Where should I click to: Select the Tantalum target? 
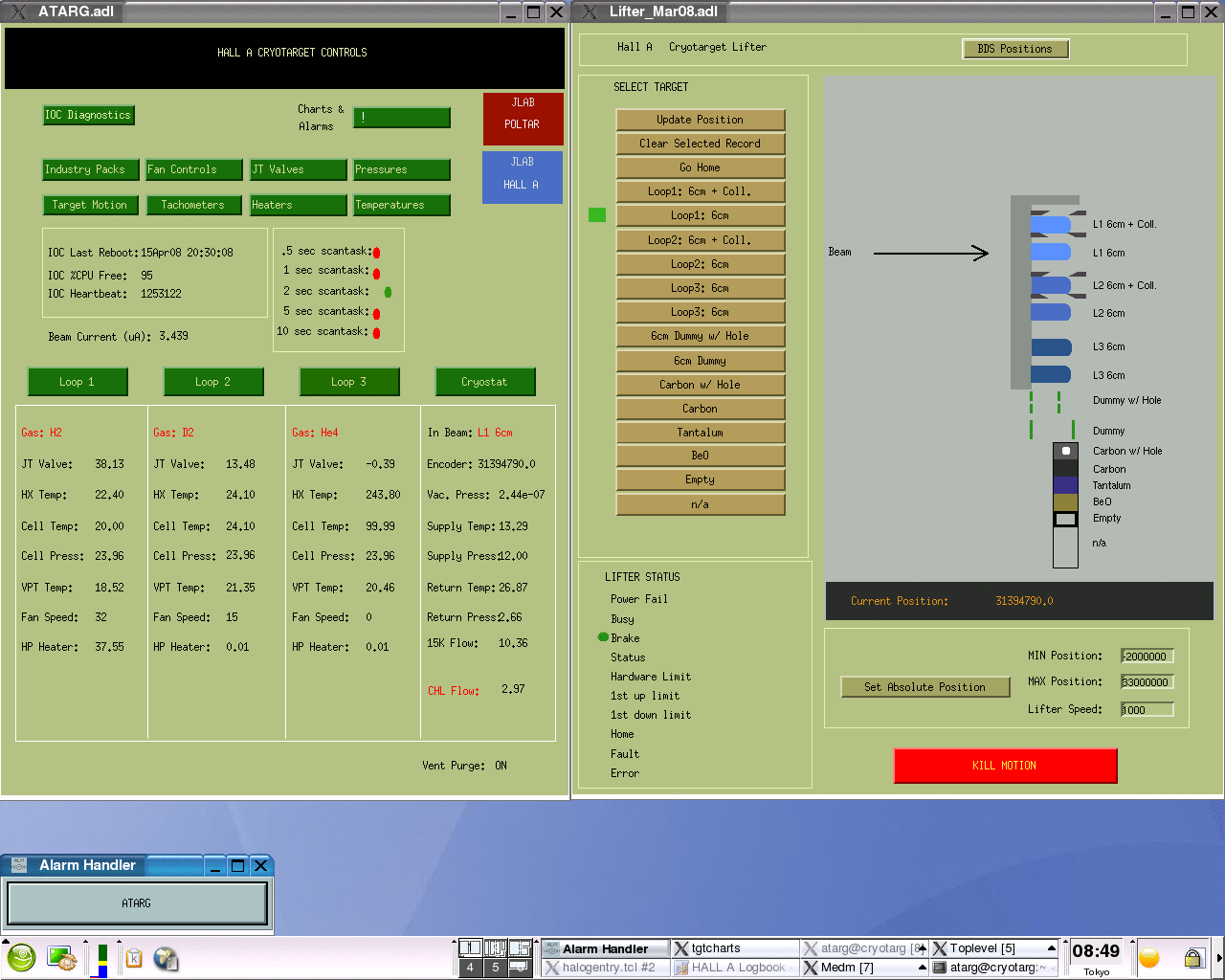(701, 433)
